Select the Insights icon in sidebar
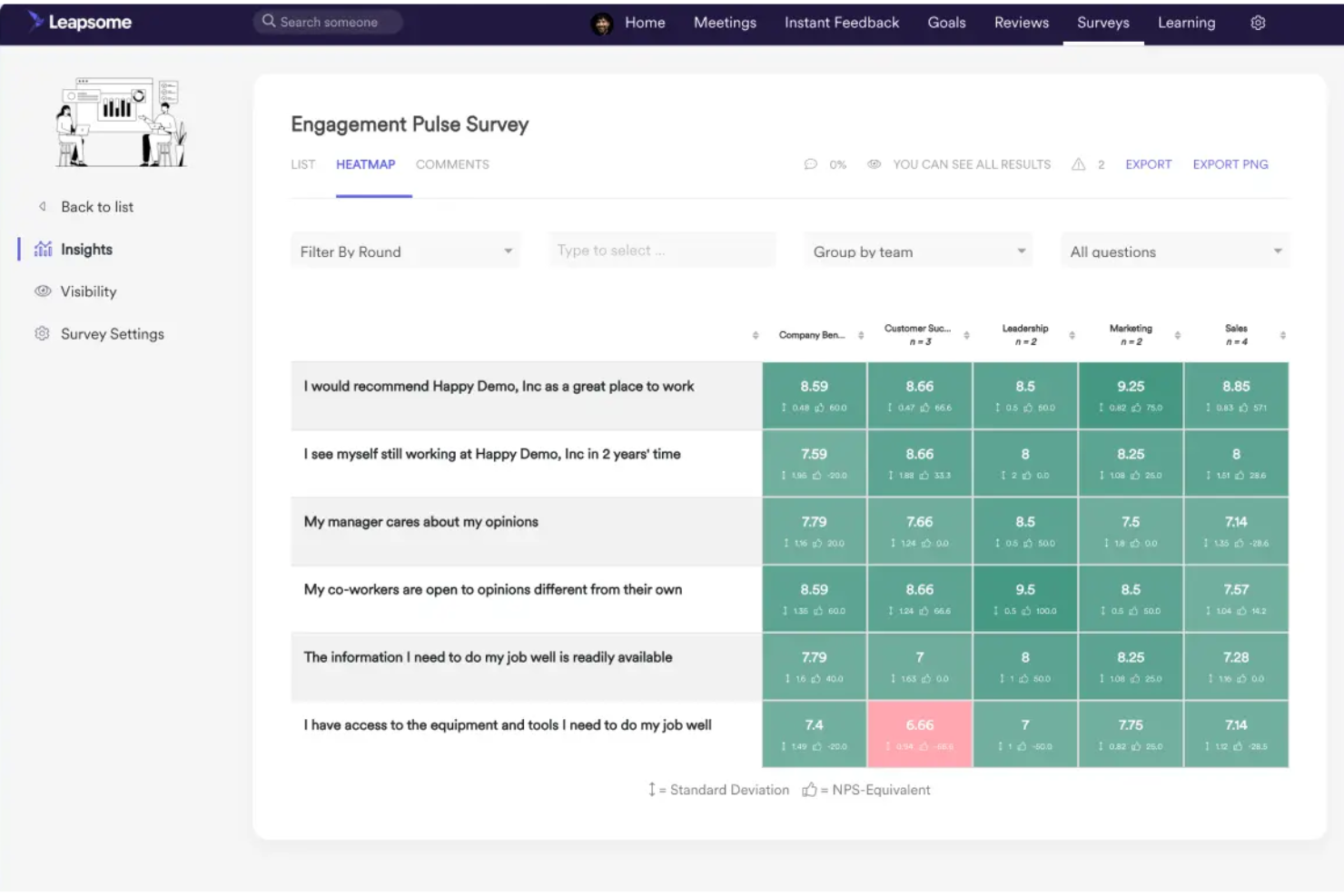The width and height of the screenshot is (1344, 896). (43, 249)
